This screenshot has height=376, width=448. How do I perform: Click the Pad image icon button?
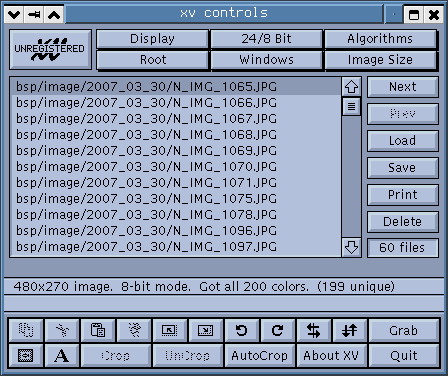tap(26, 355)
